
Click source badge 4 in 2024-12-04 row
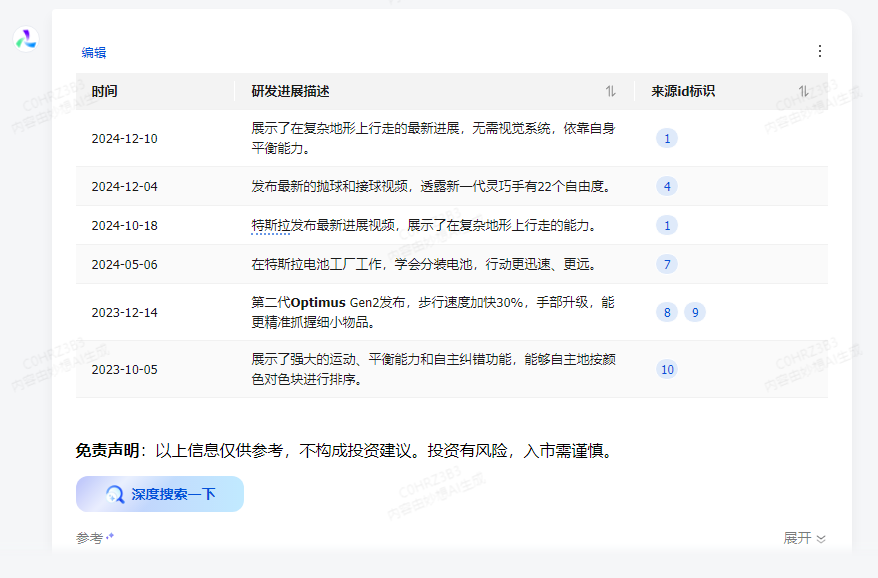[x=667, y=186]
